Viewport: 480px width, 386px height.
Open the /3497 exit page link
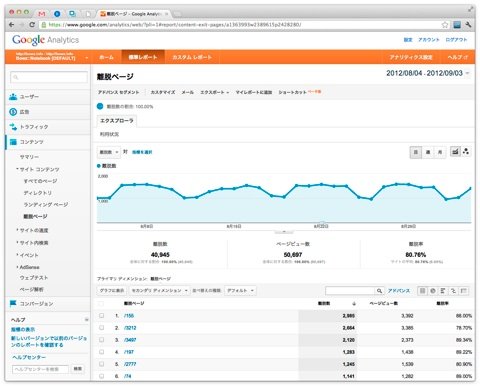click(x=130, y=340)
